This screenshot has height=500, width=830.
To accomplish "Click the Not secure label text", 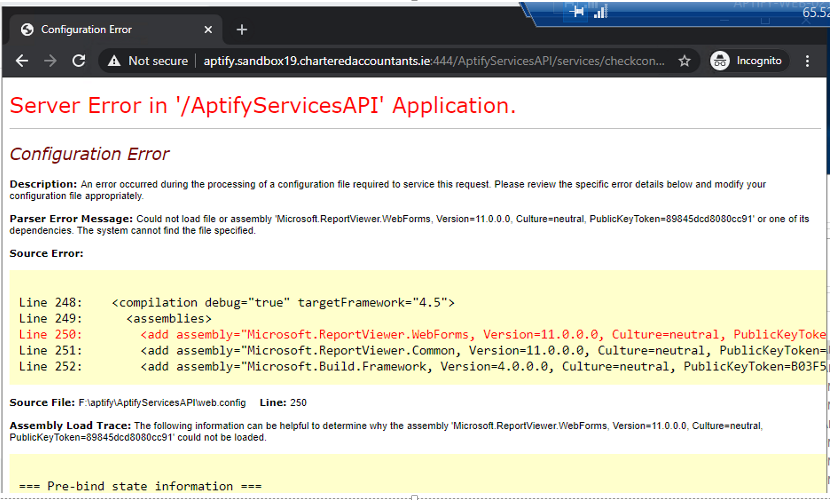I will click(158, 61).
